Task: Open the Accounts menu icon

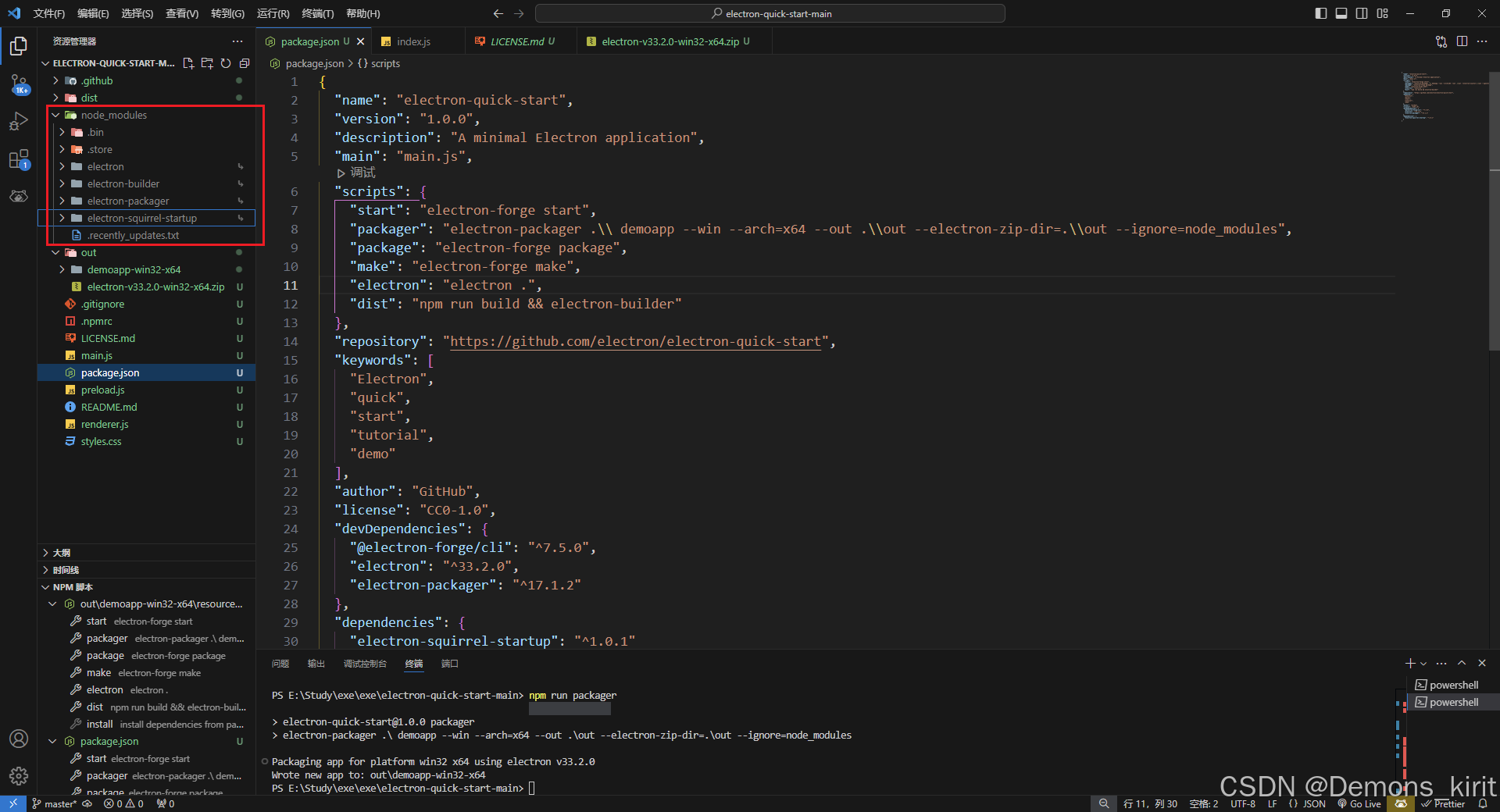Action: 19,739
